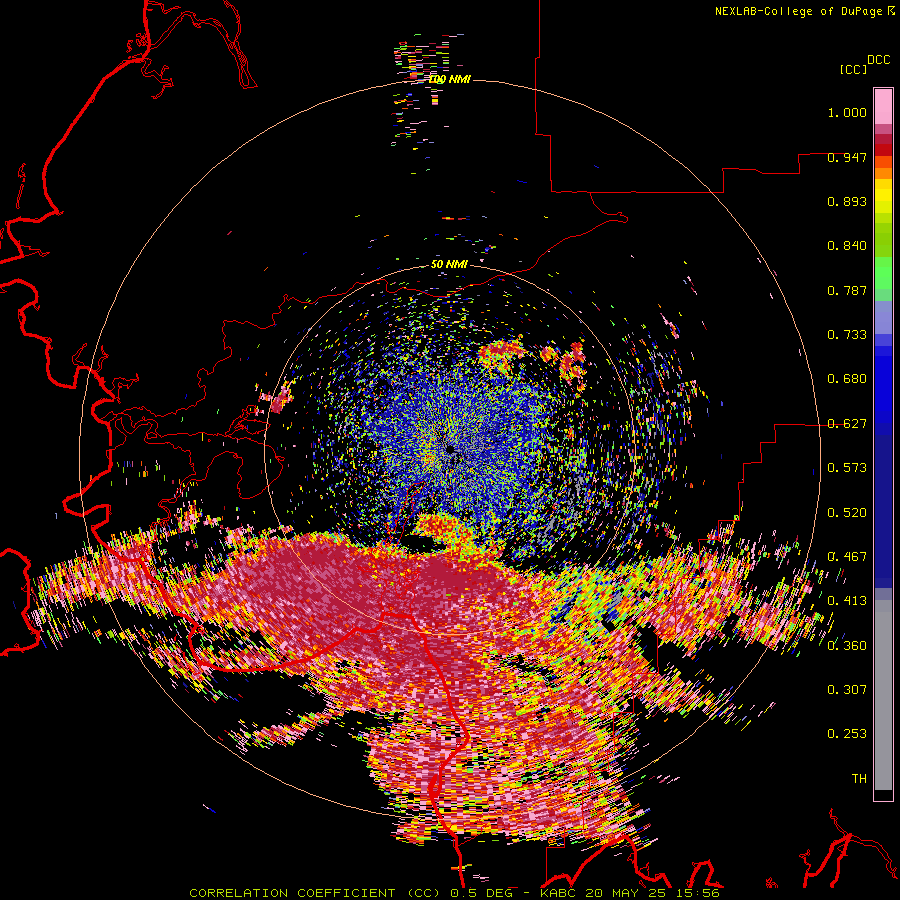
Task: Click the [CC] unit label
Action: tap(852, 69)
